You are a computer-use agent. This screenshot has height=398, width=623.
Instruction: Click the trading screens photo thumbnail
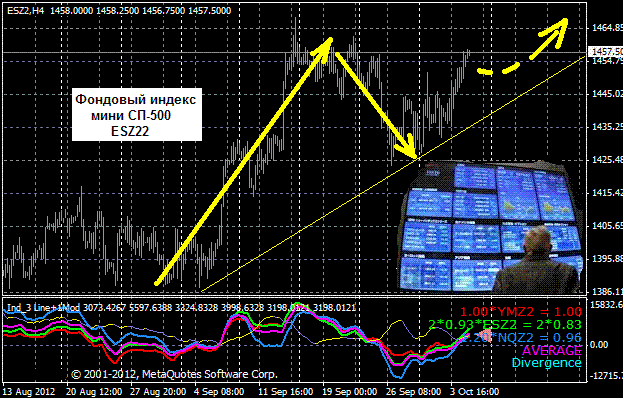click(491, 227)
